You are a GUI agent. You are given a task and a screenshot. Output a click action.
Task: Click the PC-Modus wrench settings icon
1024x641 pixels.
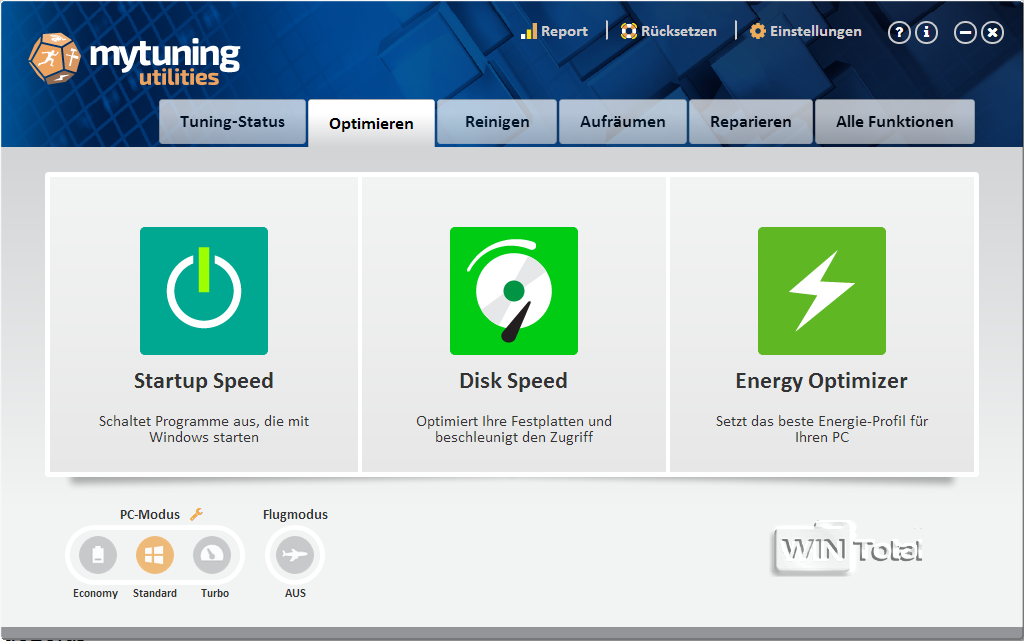pyautogui.click(x=197, y=514)
